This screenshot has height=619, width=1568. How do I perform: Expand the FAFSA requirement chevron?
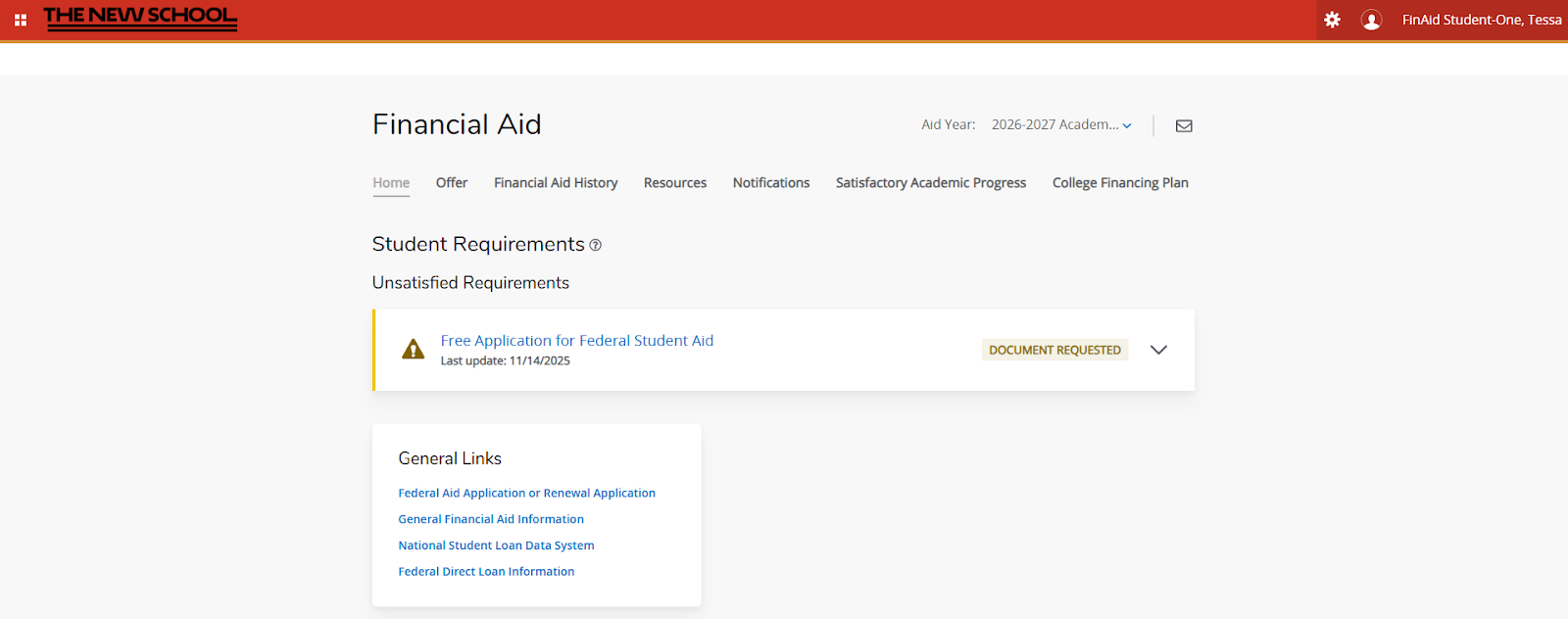(x=1158, y=350)
